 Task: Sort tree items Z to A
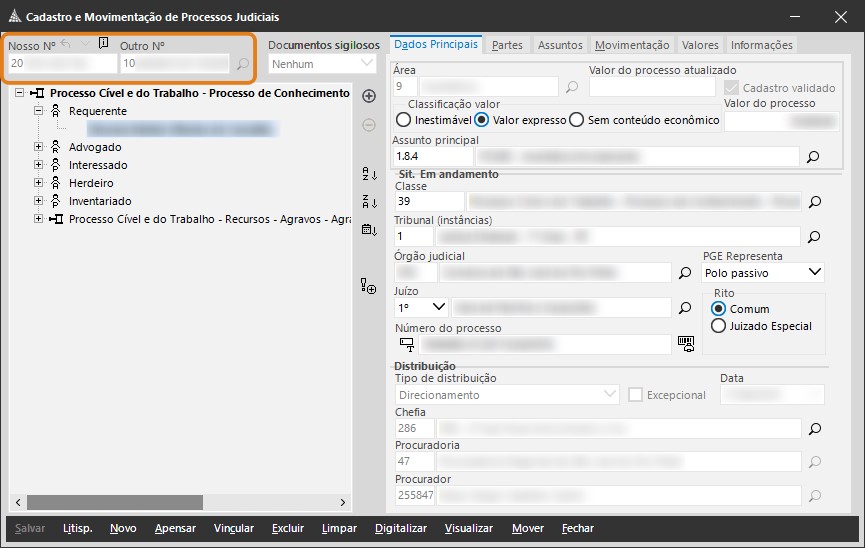click(368, 201)
